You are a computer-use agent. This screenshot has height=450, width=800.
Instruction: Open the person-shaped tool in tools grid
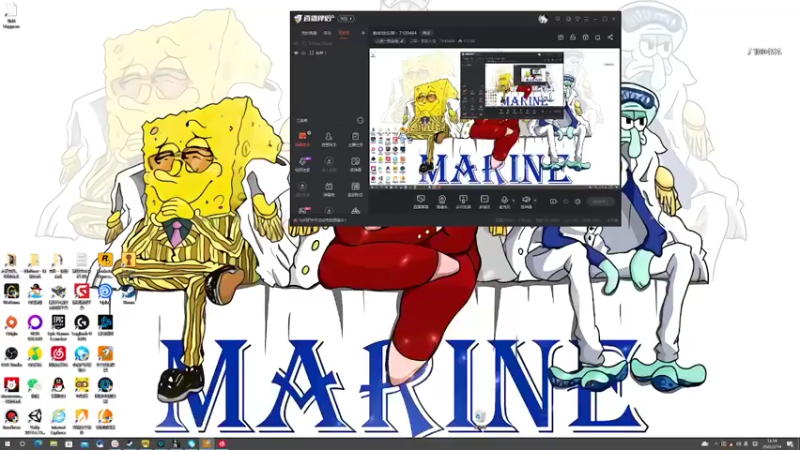coord(329,138)
